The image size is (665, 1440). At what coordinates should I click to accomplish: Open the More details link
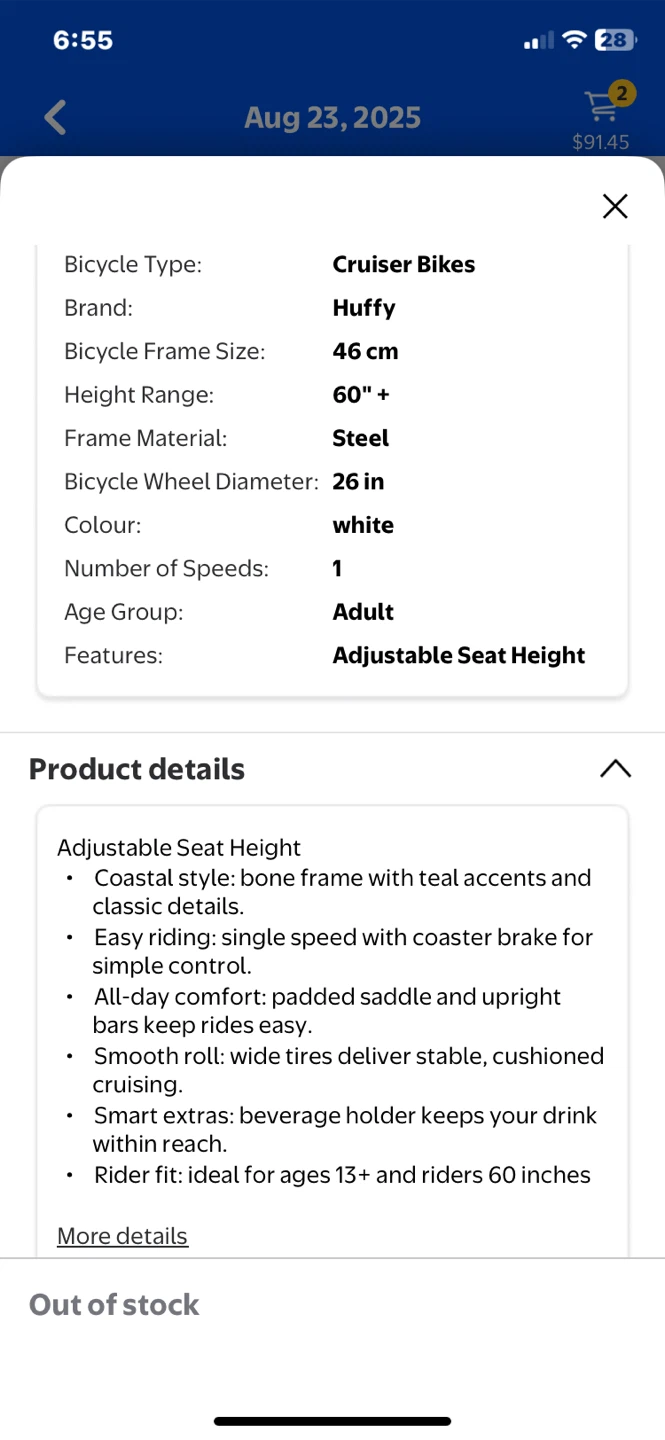[x=122, y=1236]
